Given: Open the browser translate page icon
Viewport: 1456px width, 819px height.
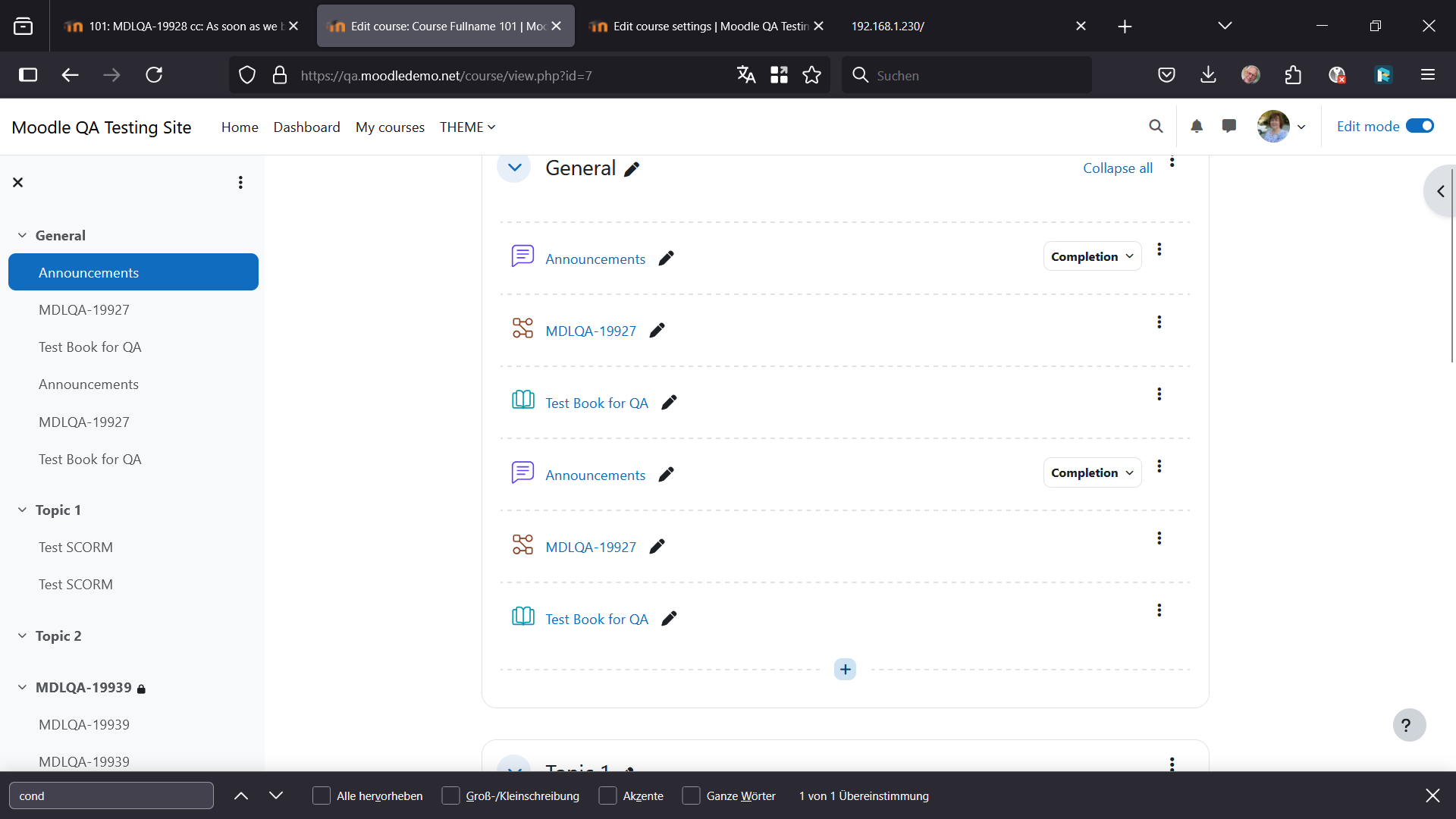Looking at the screenshot, I should tap(746, 75).
